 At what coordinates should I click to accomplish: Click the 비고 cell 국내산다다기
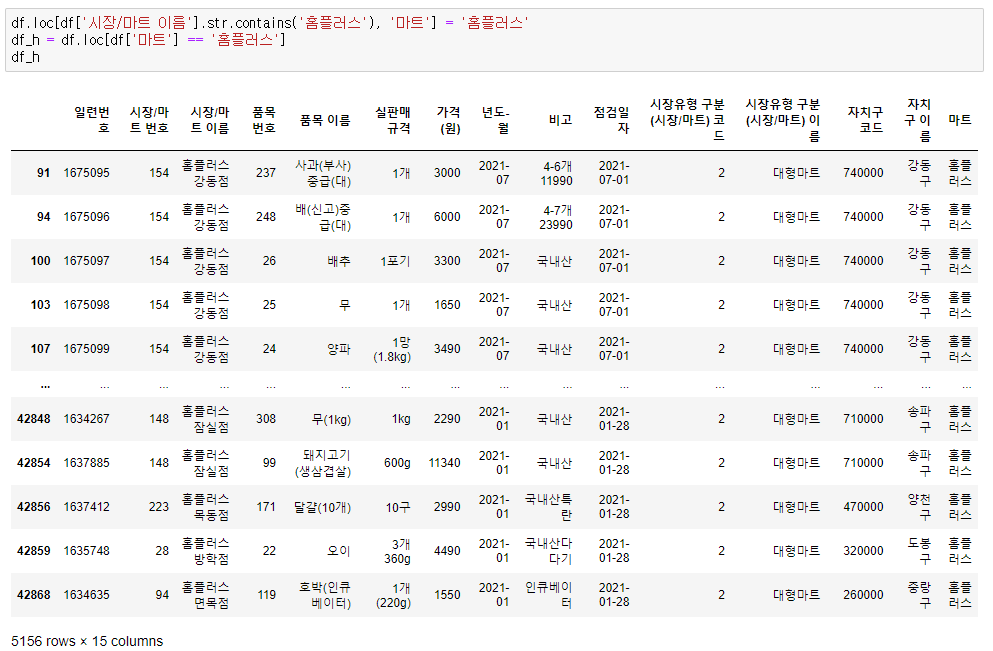[x=548, y=551]
